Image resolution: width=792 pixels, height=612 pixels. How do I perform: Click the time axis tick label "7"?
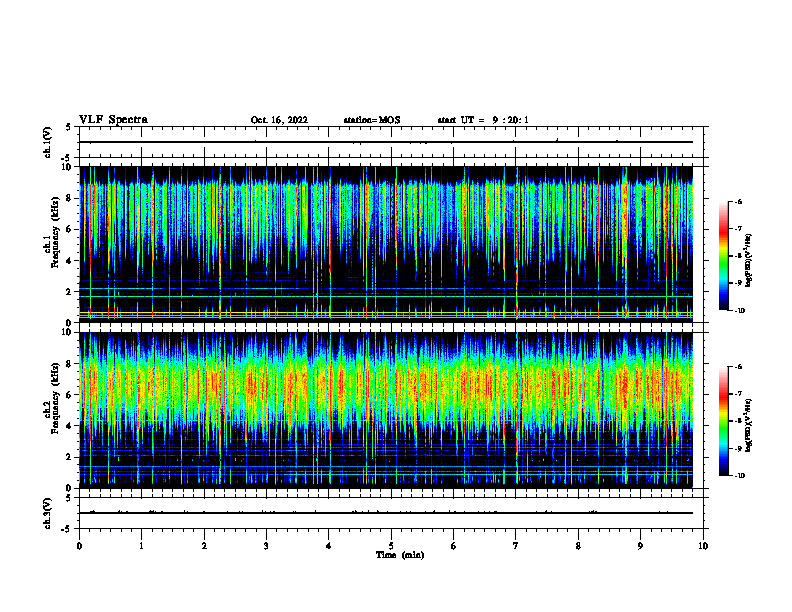[x=516, y=546]
